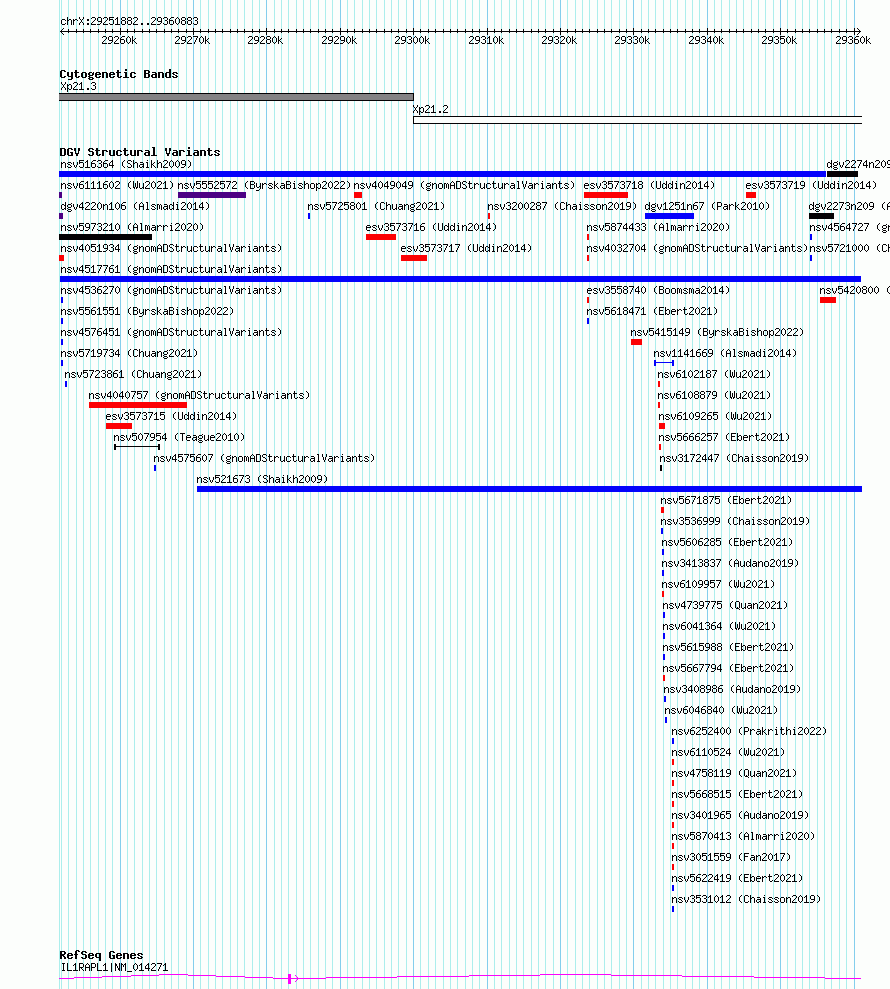Image resolution: width=890 pixels, height=989 pixels.
Task: Open nsv5622419 (Ebert2021) variant
Action: [737, 878]
